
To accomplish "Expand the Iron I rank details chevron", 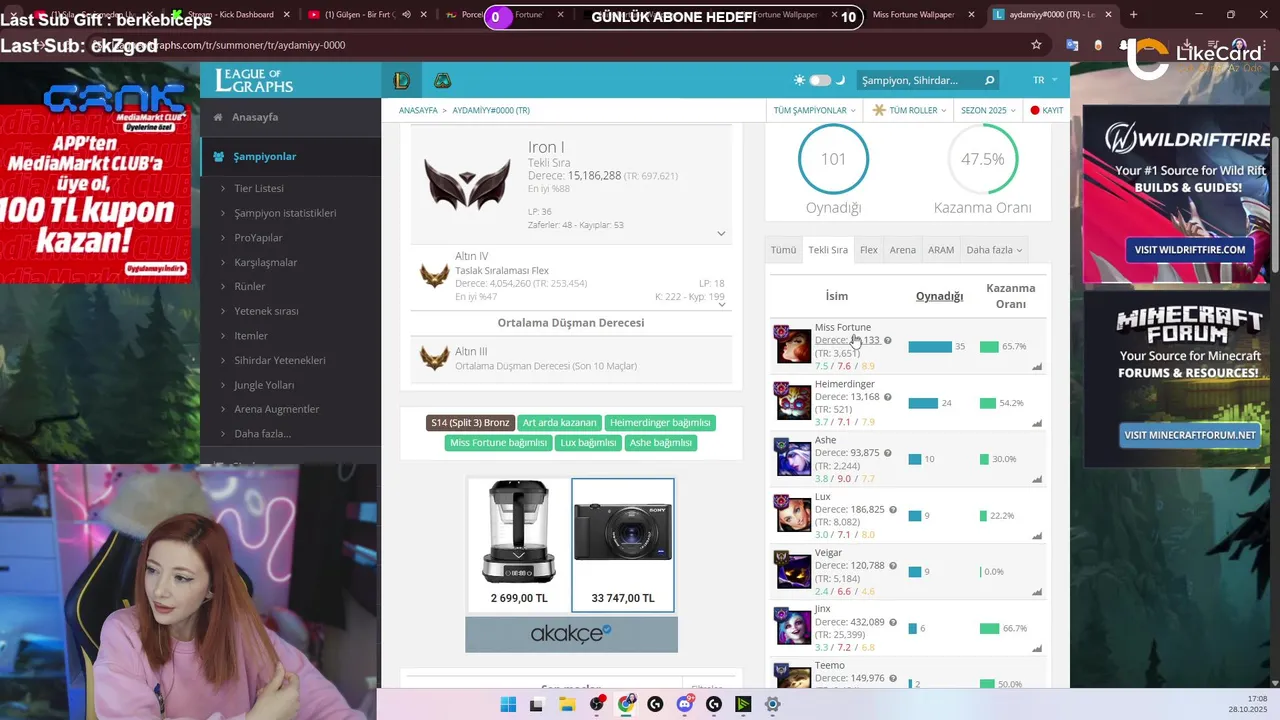I will pyautogui.click(x=721, y=233).
